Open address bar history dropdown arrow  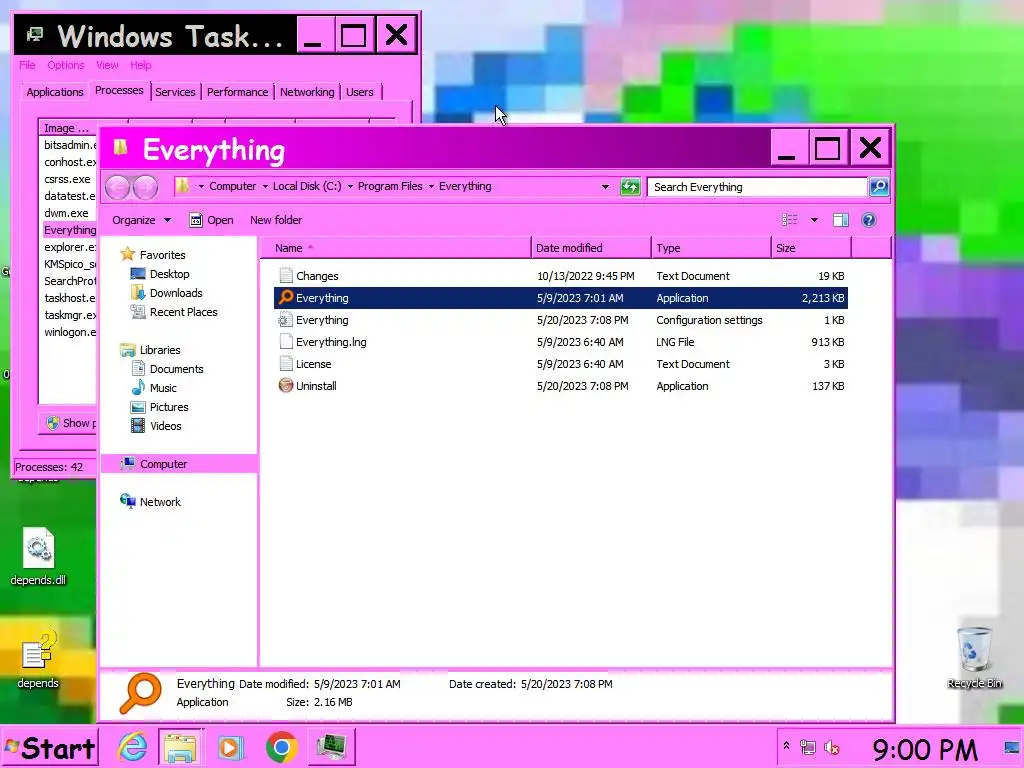pyautogui.click(x=605, y=187)
